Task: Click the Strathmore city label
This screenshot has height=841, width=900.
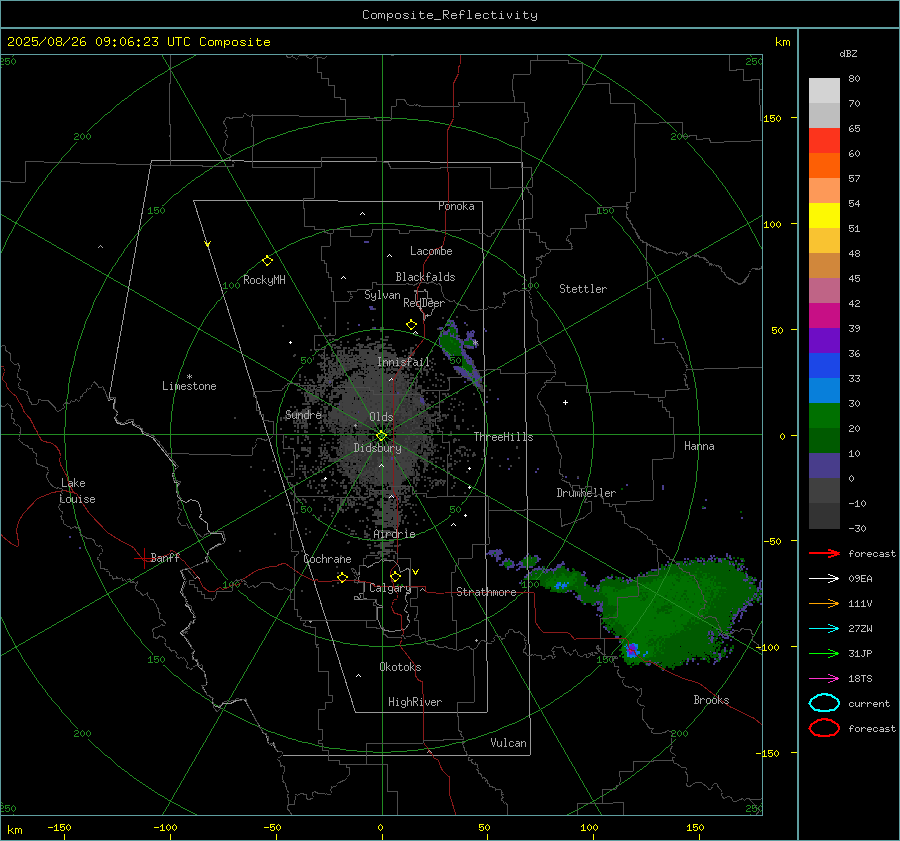Action: point(486,592)
